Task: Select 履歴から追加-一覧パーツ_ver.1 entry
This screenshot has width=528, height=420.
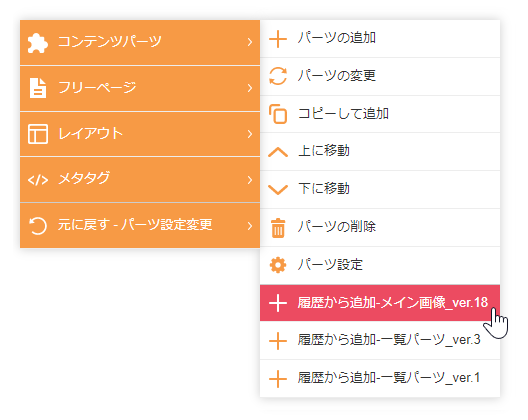Action: click(x=380, y=379)
